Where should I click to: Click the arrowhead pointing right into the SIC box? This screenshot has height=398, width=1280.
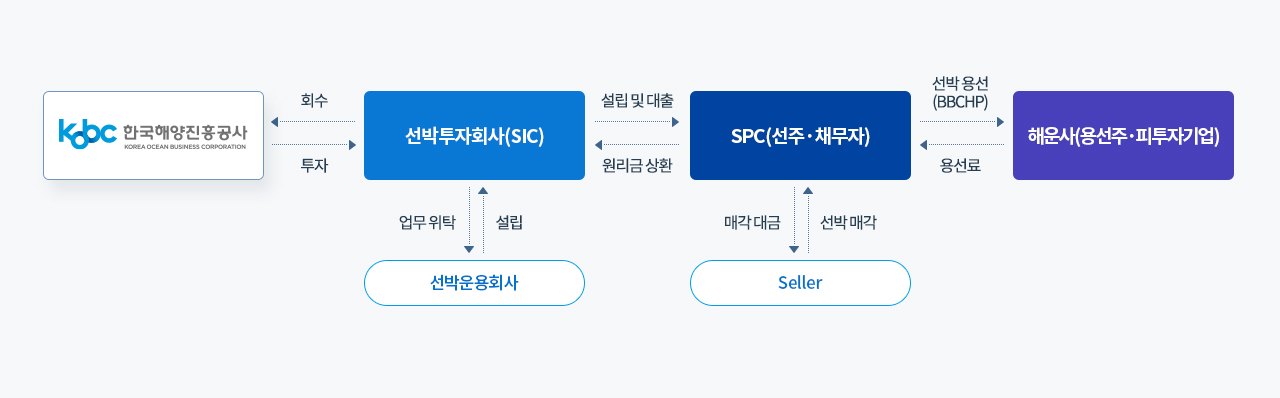point(352,145)
